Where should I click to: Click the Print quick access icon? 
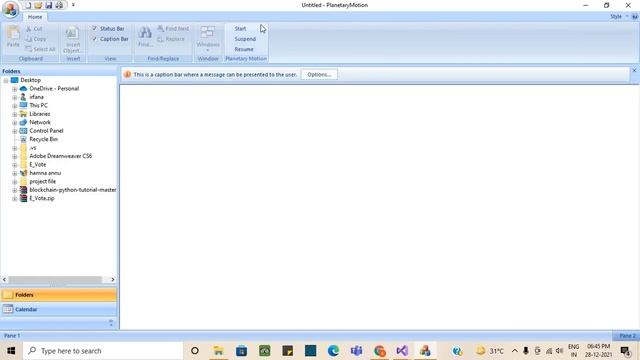tap(59, 5)
